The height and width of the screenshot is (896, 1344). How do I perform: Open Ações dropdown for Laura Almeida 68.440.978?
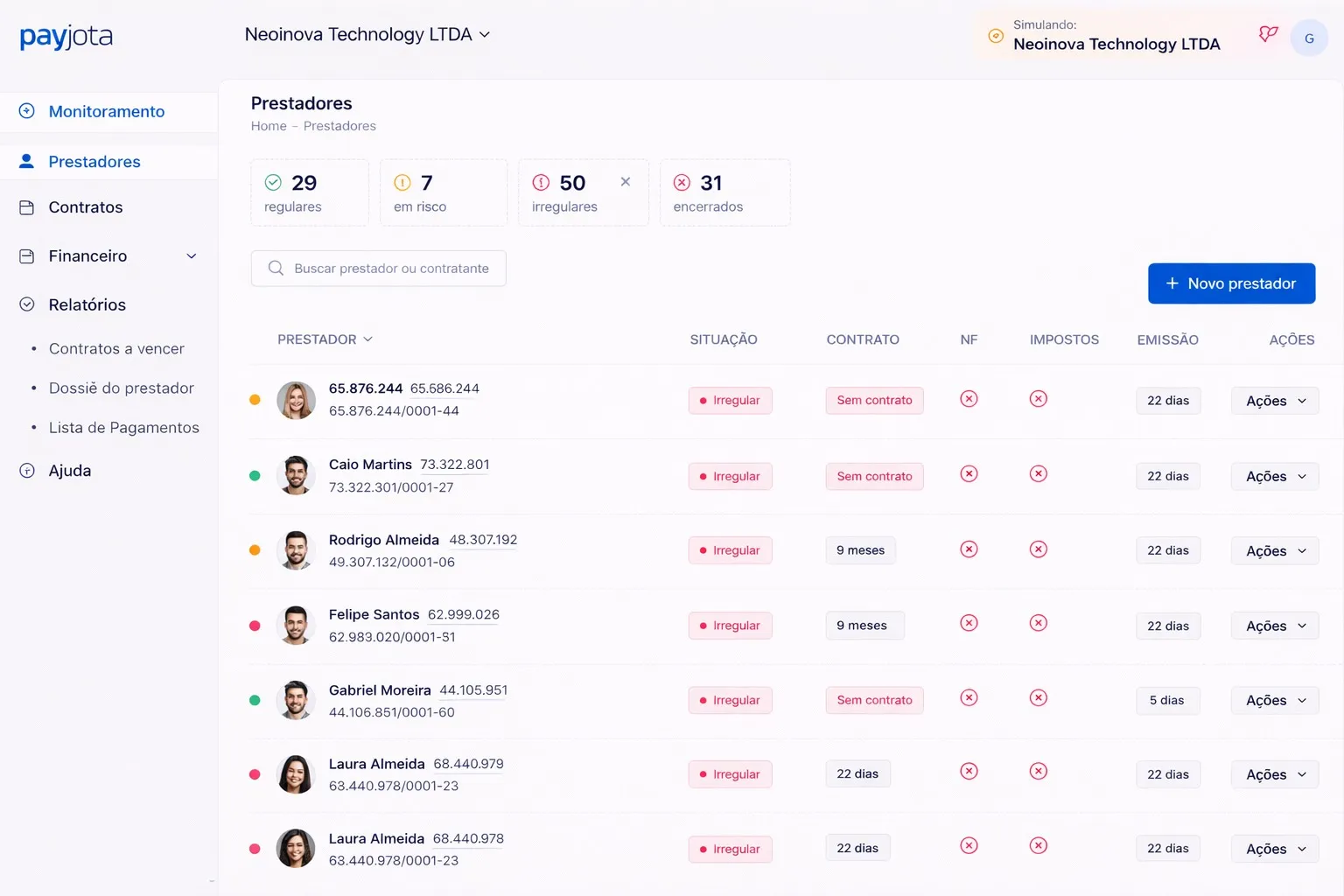click(x=1275, y=849)
